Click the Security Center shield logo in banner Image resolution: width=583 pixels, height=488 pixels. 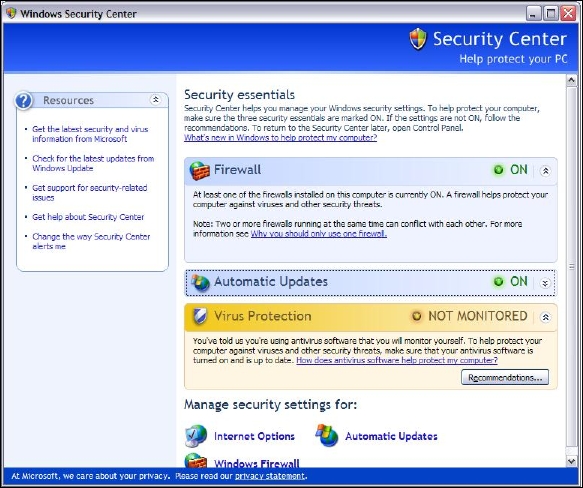coord(418,39)
